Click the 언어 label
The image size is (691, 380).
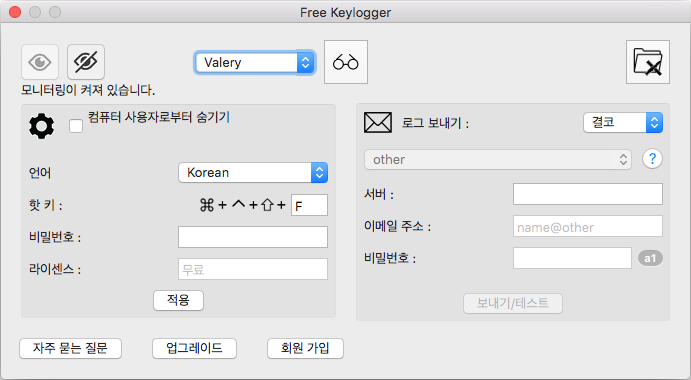(x=40, y=173)
